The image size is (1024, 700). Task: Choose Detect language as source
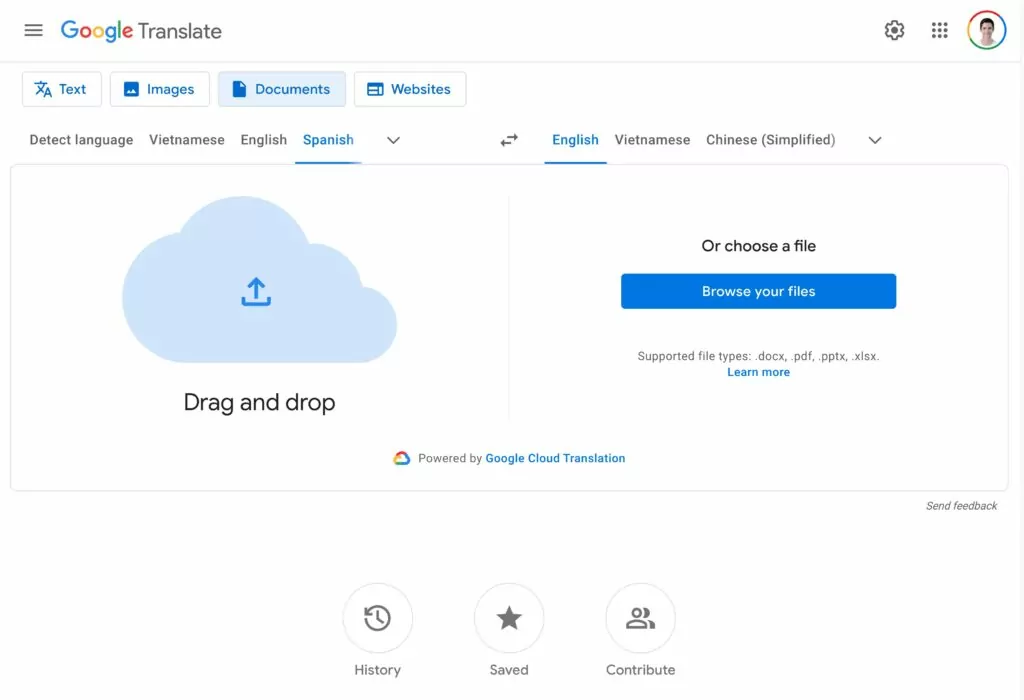[x=81, y=140]
